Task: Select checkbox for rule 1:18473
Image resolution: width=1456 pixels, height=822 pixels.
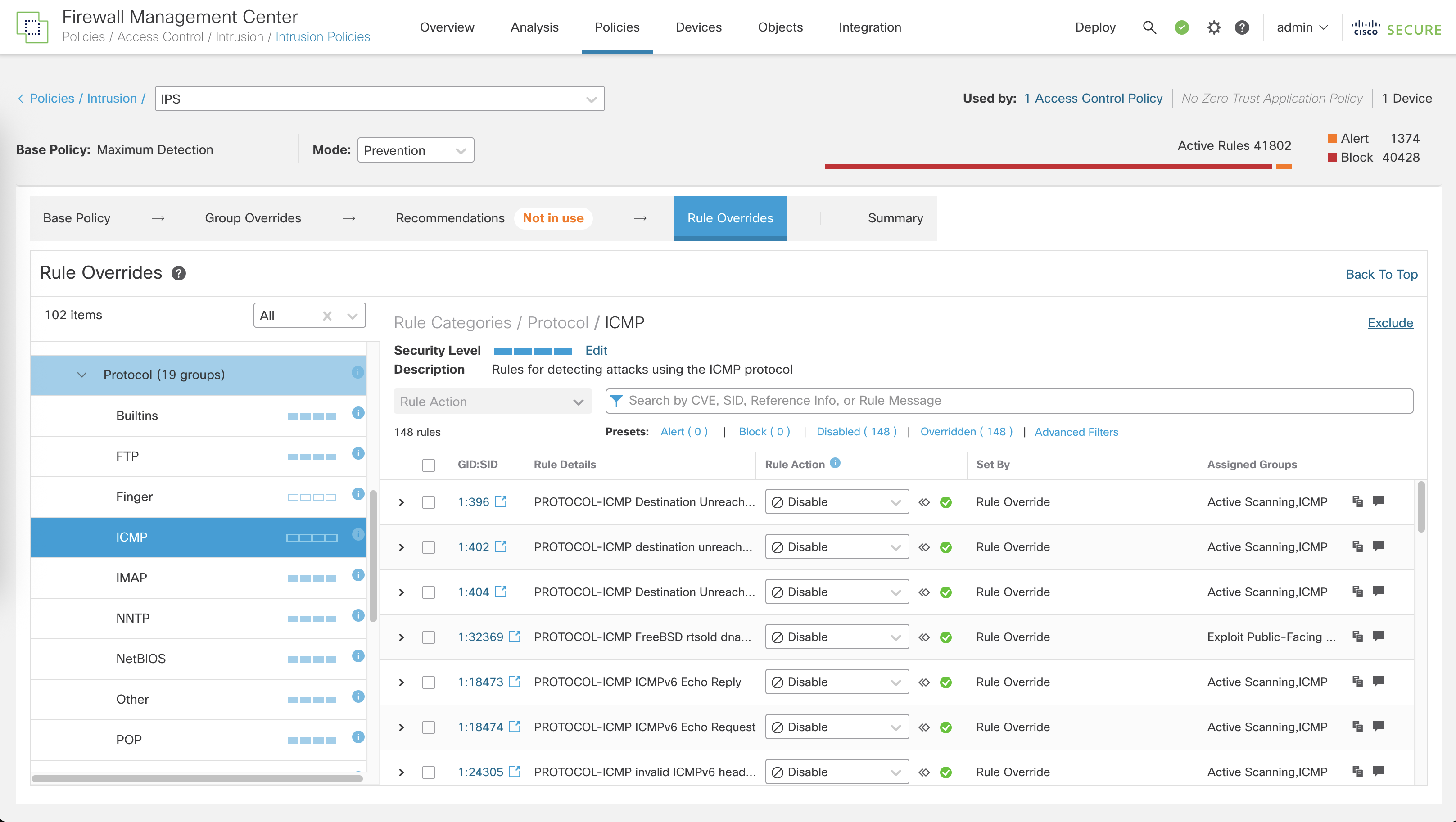Action: (x=429, y=682)
